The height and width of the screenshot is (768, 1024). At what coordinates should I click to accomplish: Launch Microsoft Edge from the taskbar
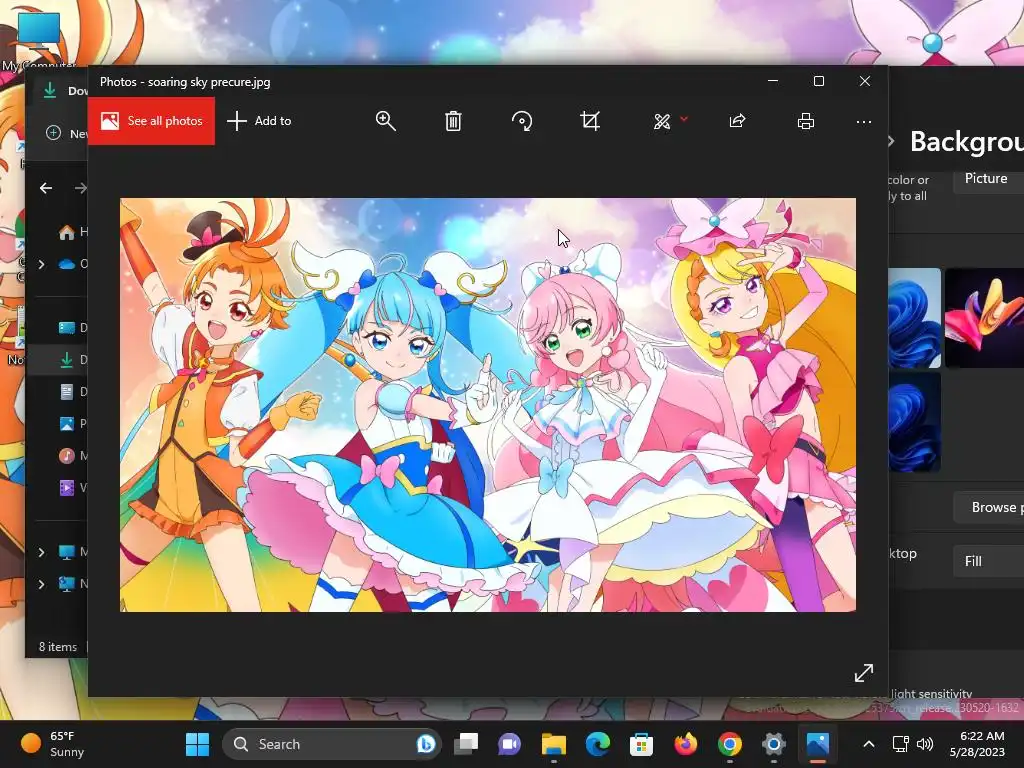point(598,744)
